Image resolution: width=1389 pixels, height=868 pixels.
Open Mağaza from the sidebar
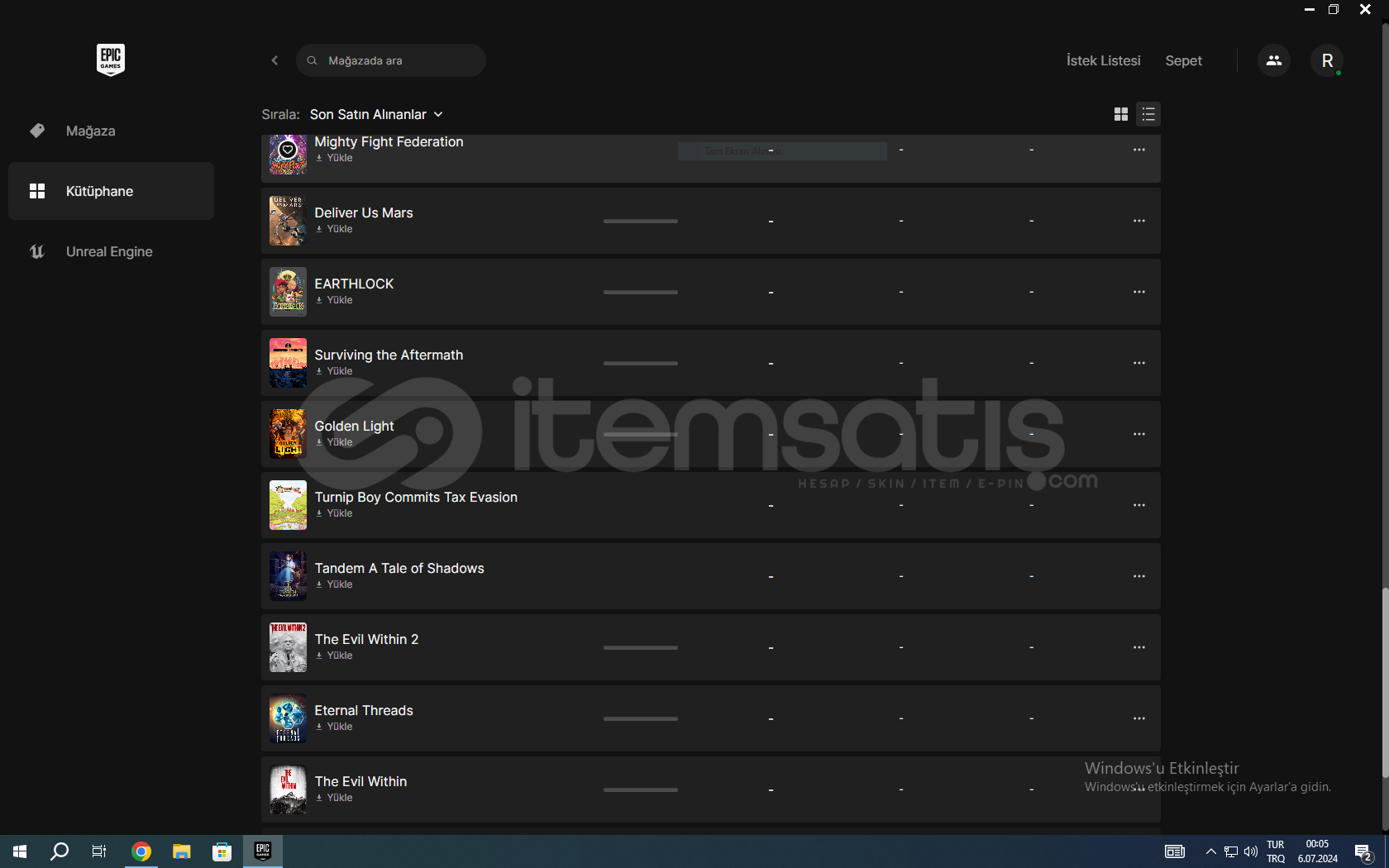click(111, 131)
